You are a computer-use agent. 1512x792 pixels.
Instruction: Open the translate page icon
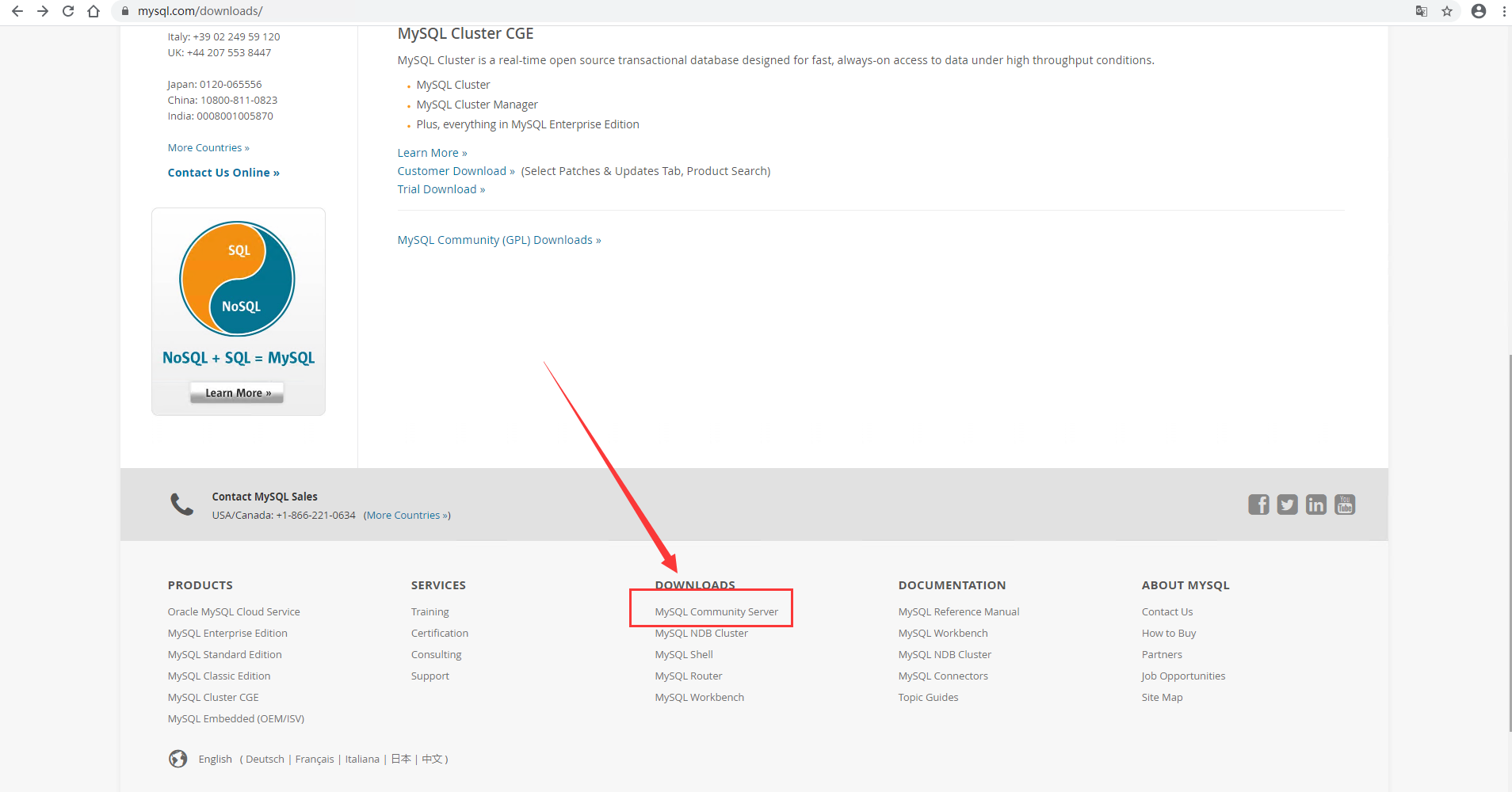point(1422,11)
